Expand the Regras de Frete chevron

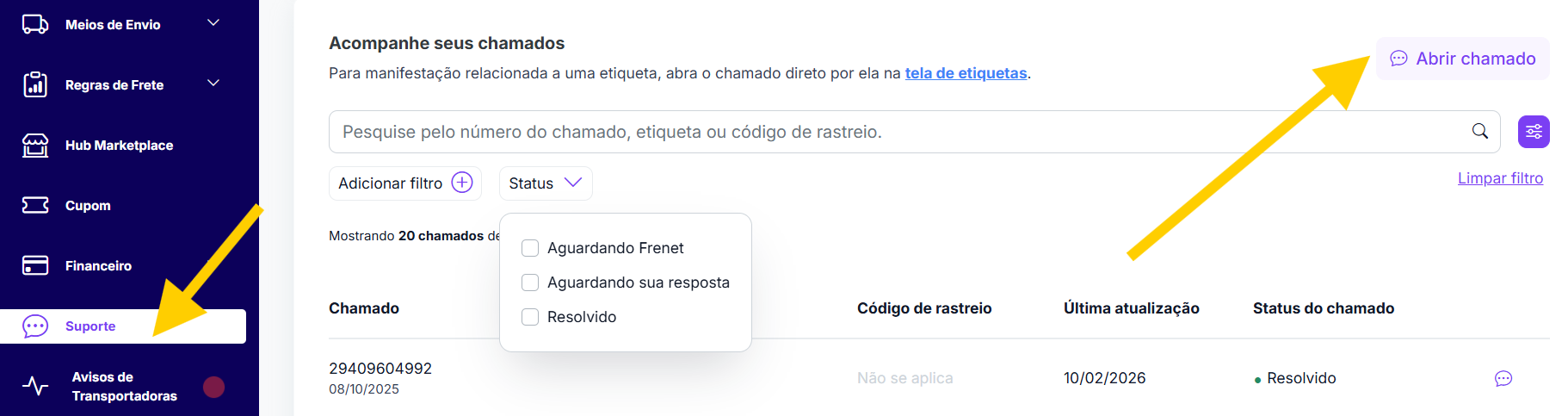[x=213, y=84]
